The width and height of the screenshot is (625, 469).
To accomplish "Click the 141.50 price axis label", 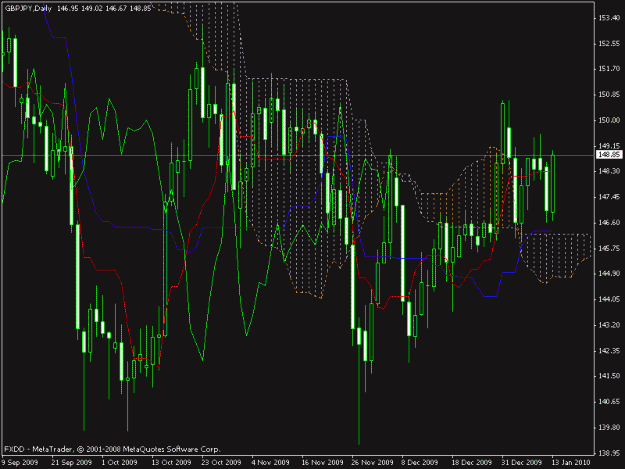I will 609,376.
